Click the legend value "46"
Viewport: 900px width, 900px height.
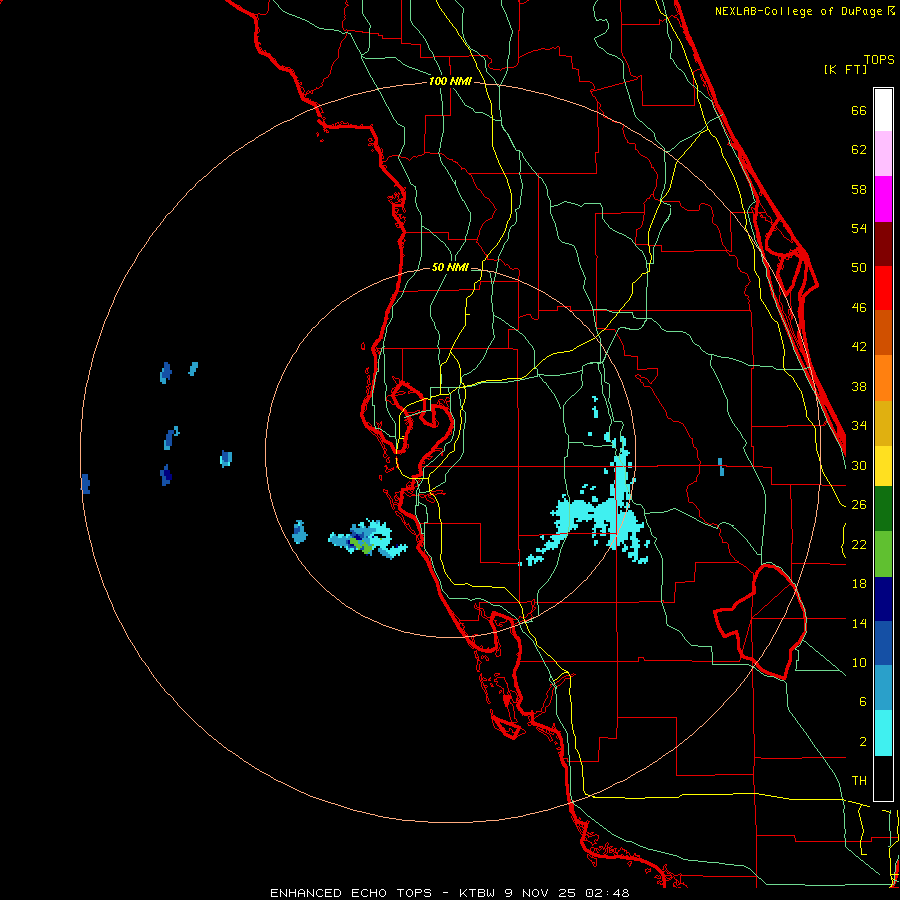pos(859,307)
